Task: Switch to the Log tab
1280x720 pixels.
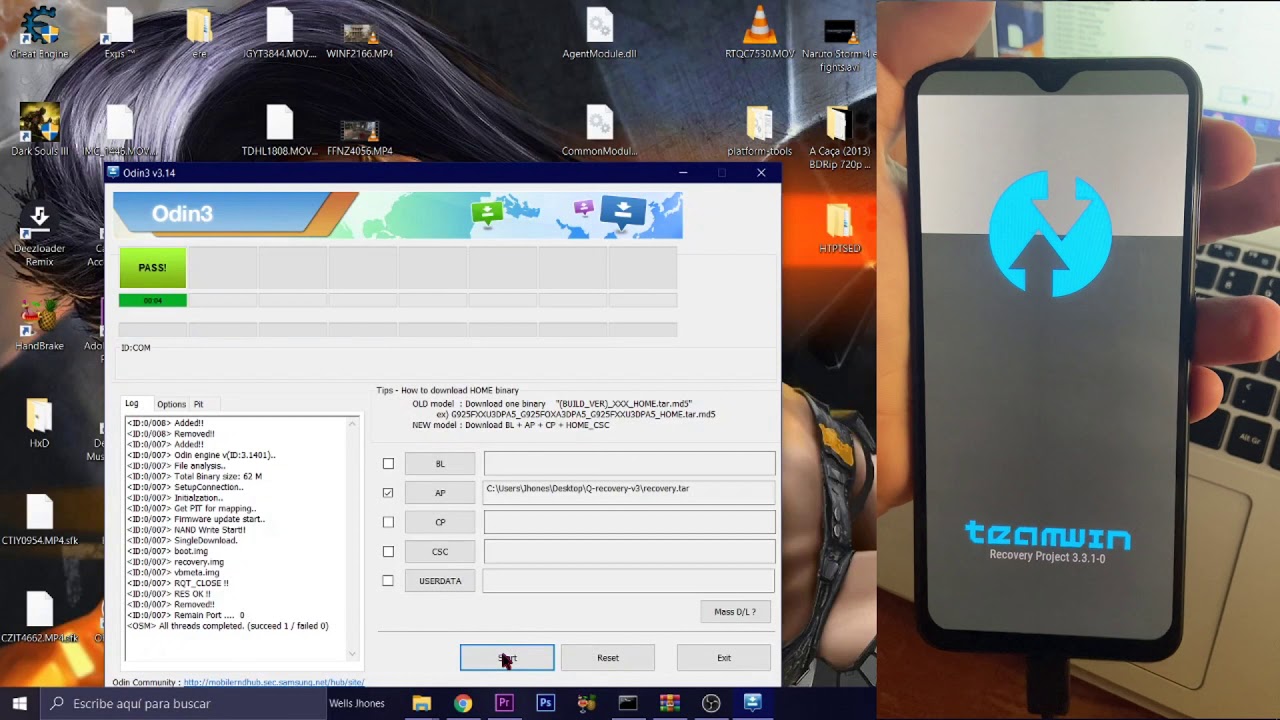Action: pos(132,404)
